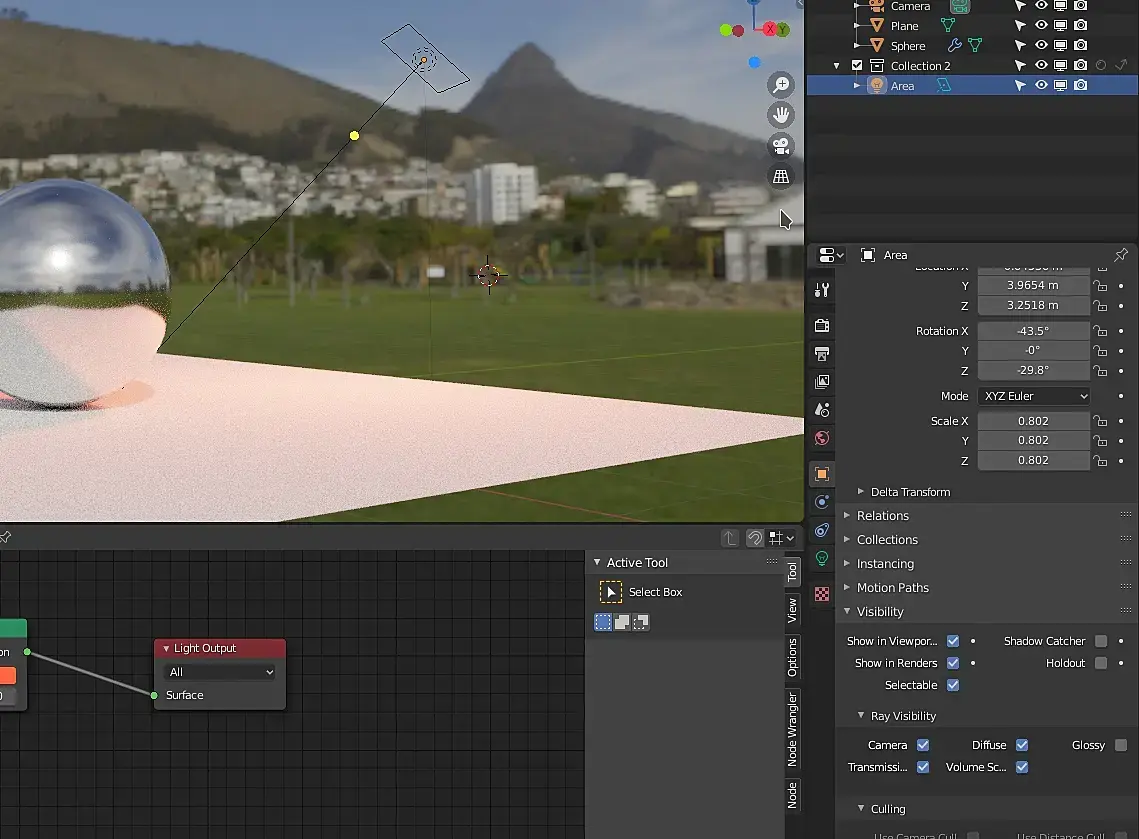This screenshot has width=1139, height=839.
Task: Uncheck the Collection 2 checkbox
Action: click(x=857, y=65)
